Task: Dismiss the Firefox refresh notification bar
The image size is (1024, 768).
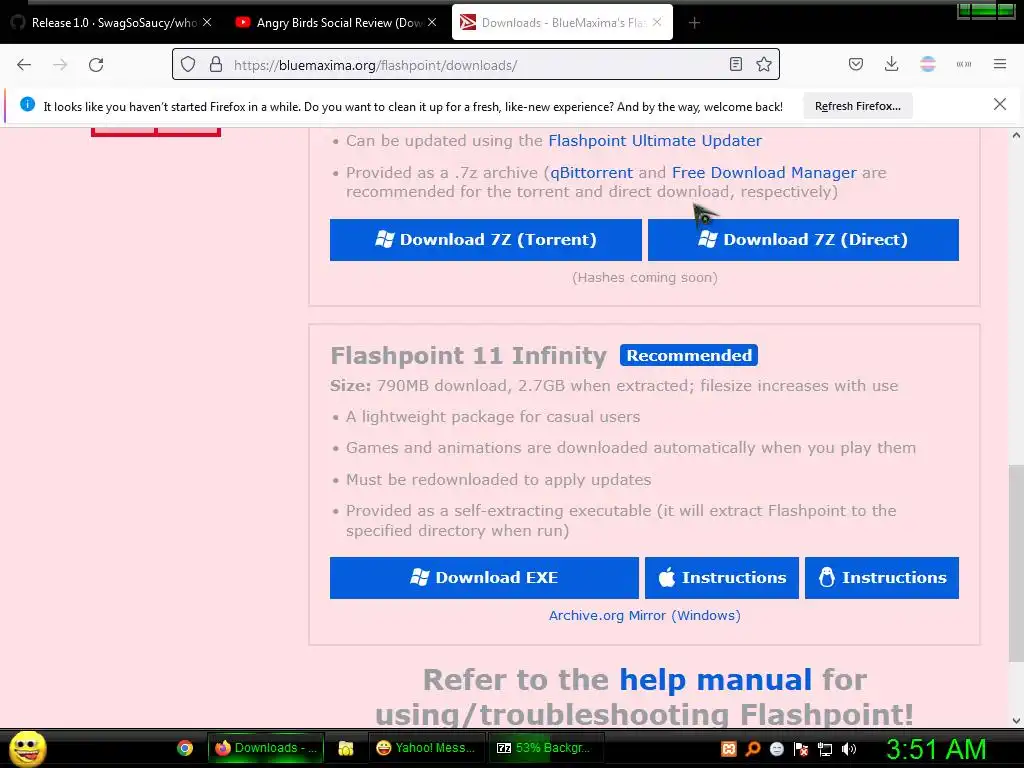Action: (x=1000, y=104)
